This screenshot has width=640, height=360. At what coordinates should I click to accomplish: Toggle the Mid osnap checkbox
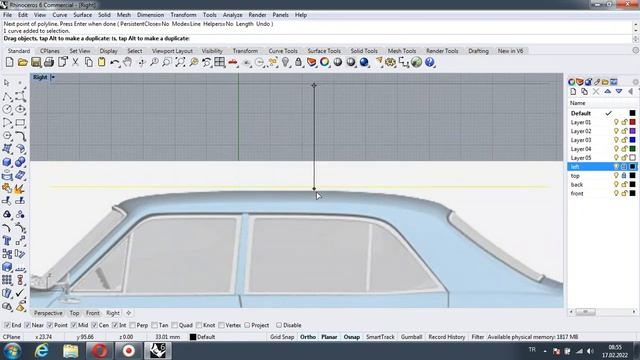[74, 325]
